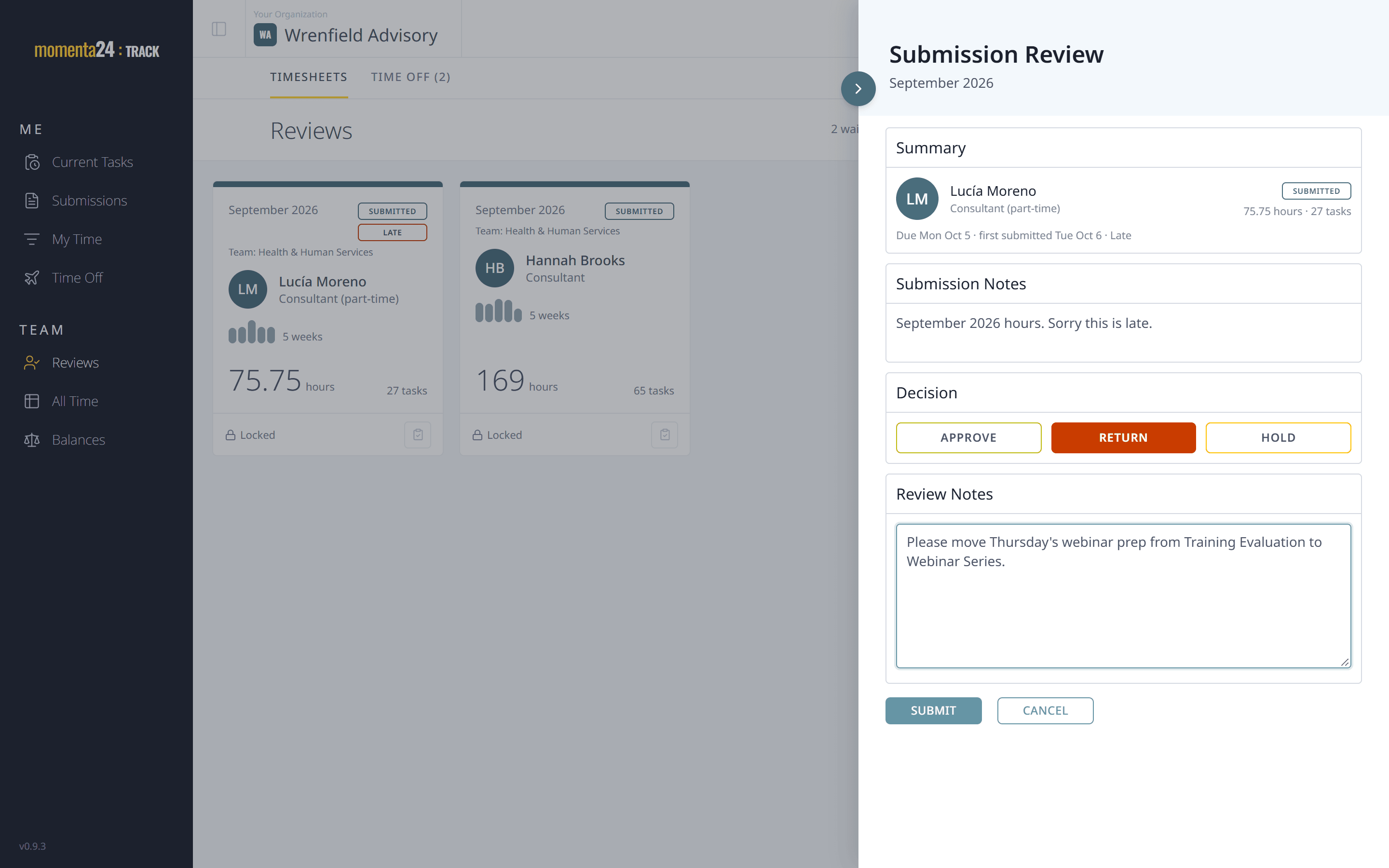This screenshot has height=868, width=1389.
Task: Open Balances in the sidebar
Action: 79,440
